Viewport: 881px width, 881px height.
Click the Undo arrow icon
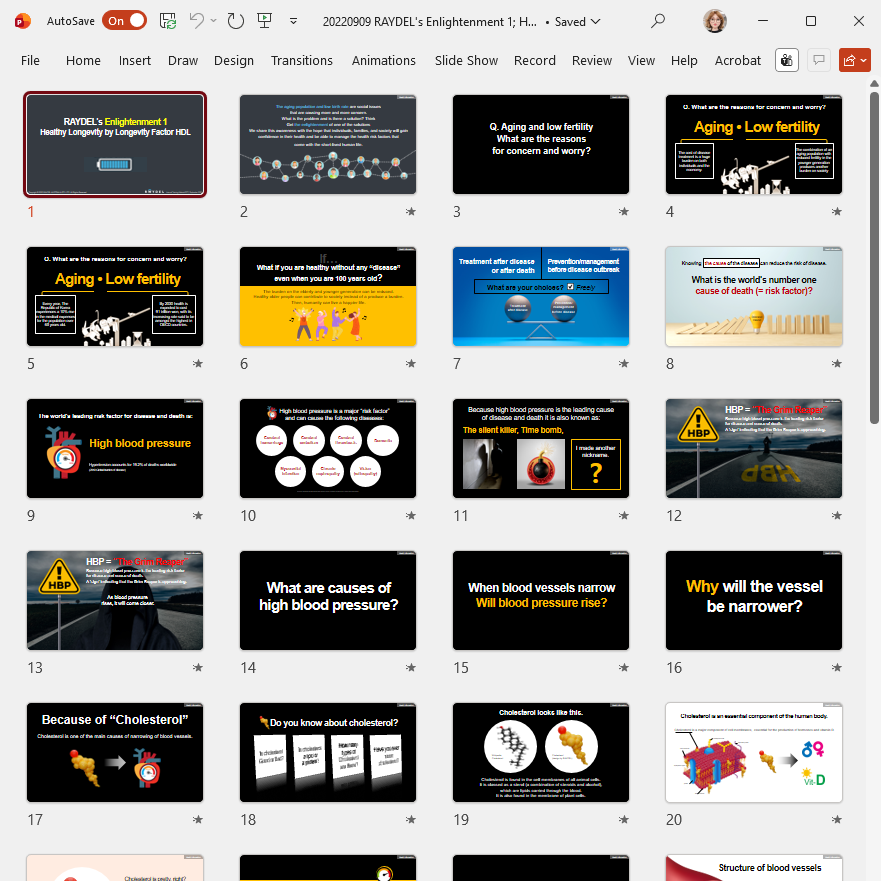click(196, 21)
